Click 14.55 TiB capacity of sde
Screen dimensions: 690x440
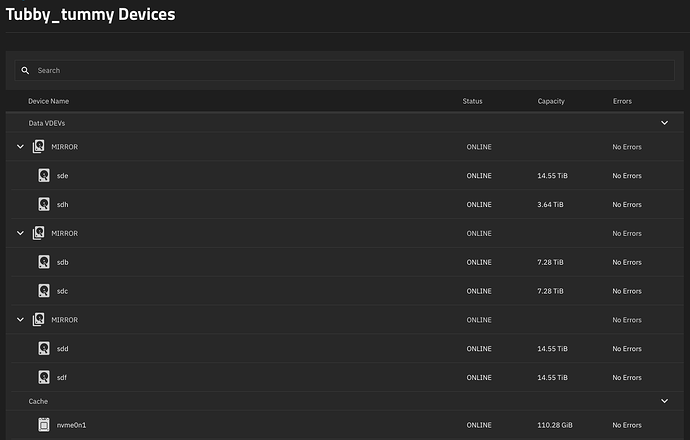pyautogui.click(x=552, y=176)
